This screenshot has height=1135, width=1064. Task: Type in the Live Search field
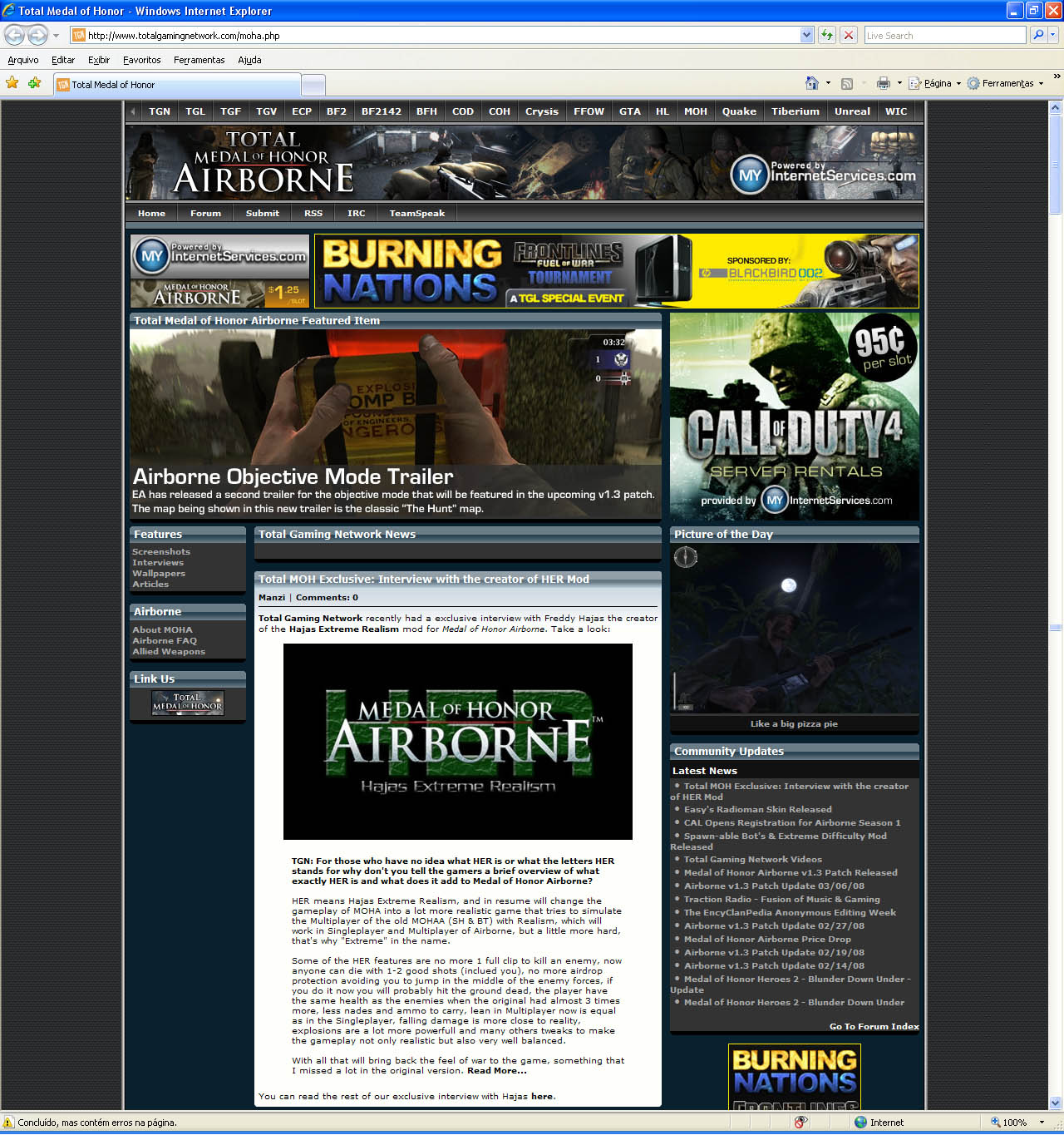coord(943,35)
